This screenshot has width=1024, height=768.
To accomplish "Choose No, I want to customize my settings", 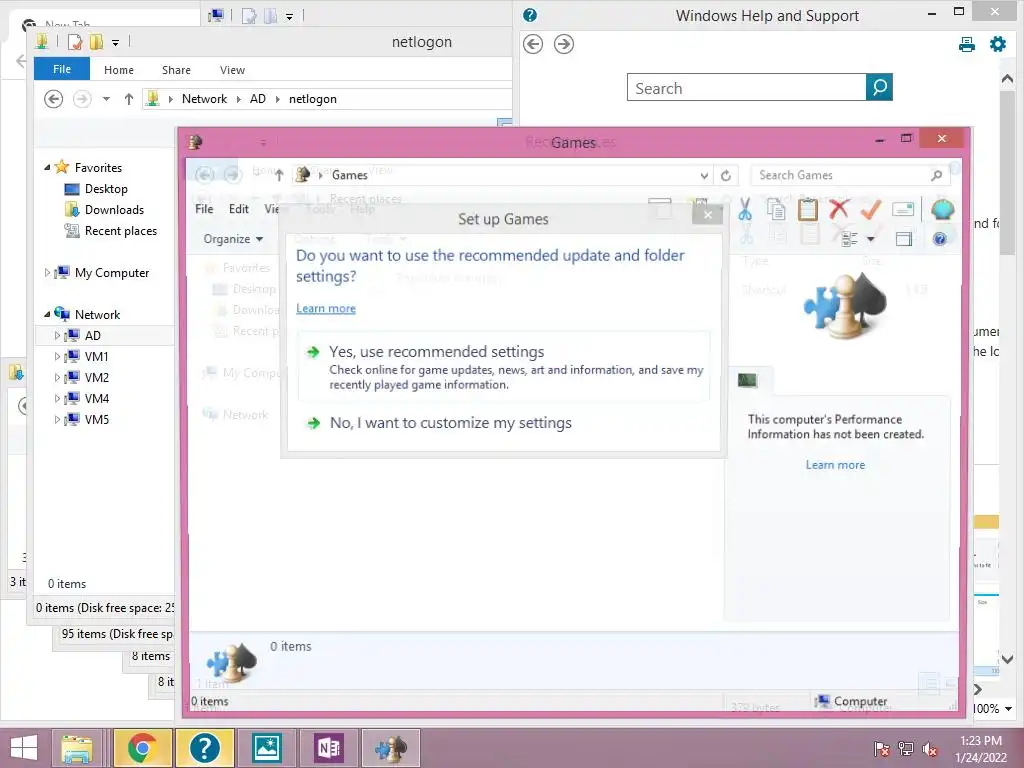I will tap(451, 423).
